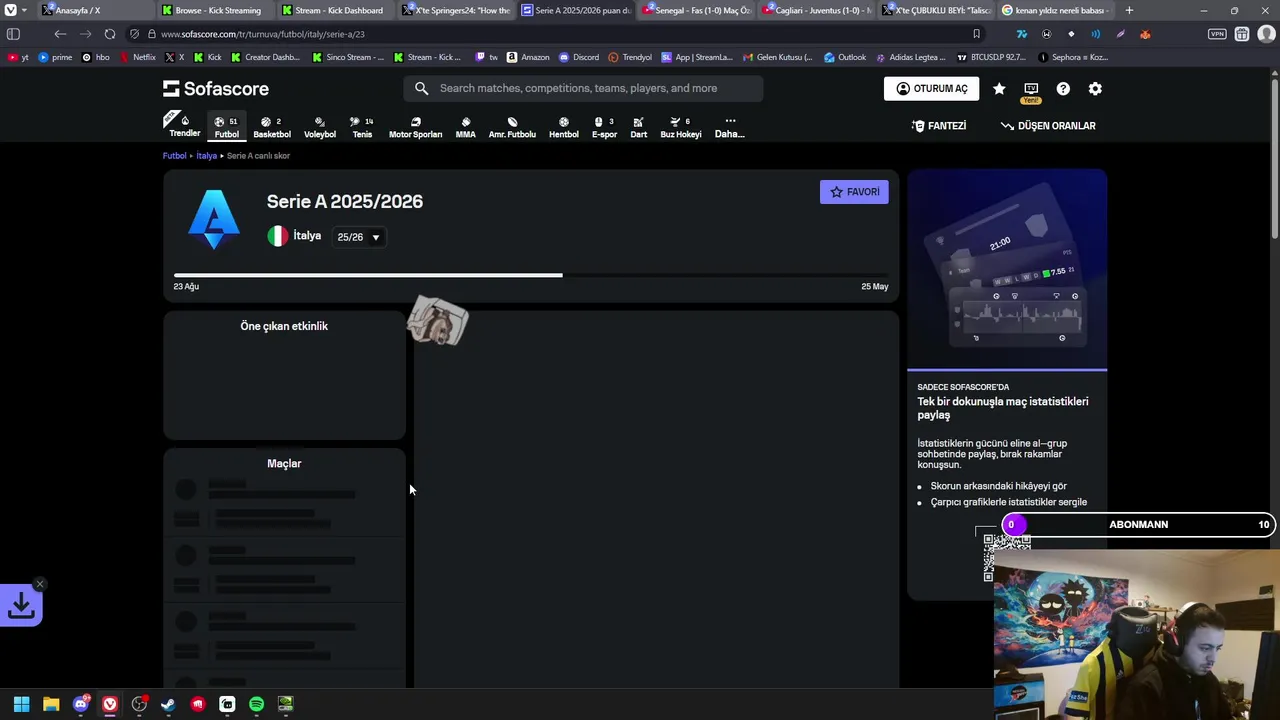Click the browser back arrow
The height and width of the screenshot is (720, 1280).
60,34
